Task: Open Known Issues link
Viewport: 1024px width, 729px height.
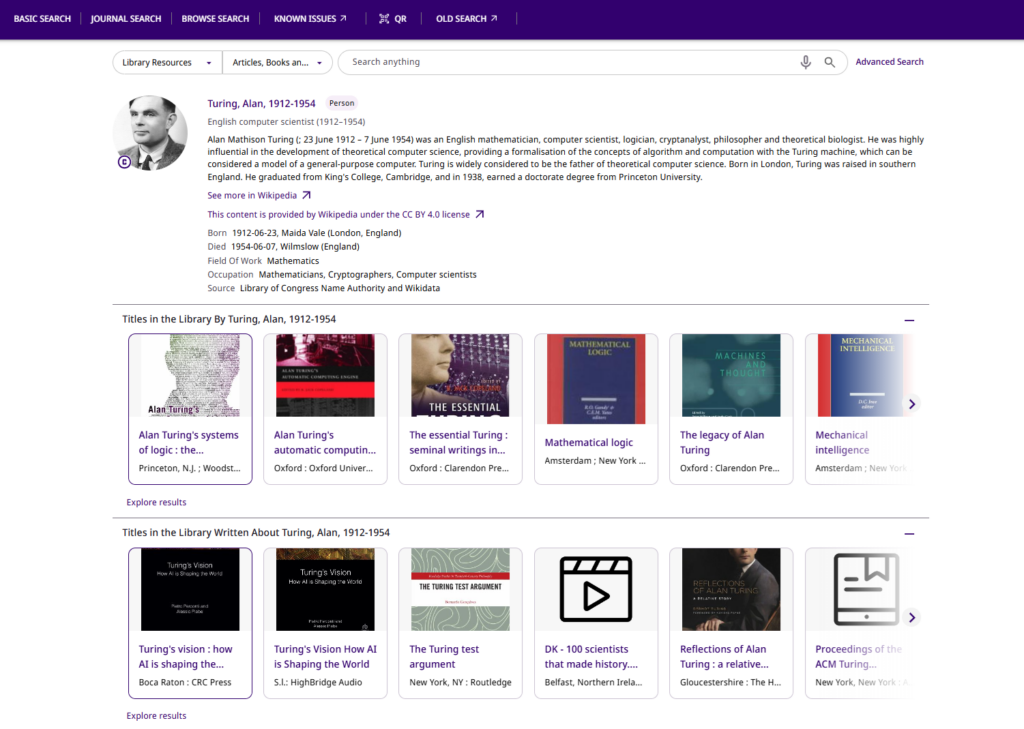Action: pyautogui.click(x=310, y=18)
